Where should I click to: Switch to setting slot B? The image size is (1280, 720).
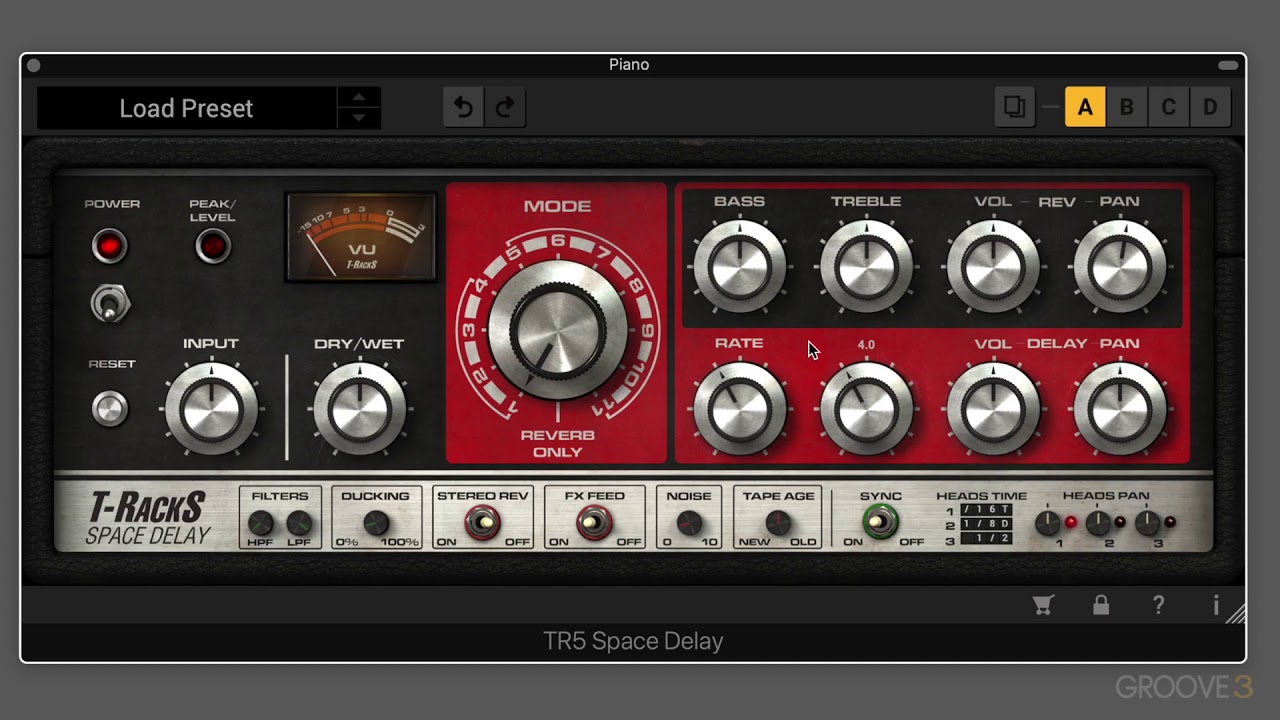[1127, 107]
